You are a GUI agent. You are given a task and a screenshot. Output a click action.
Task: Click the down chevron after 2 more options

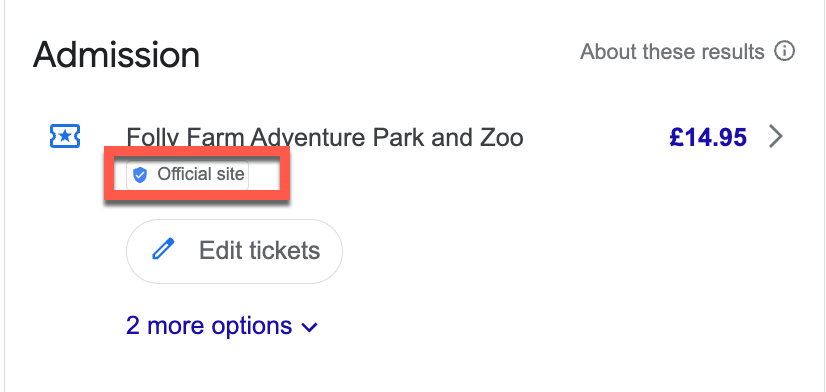tap(309, 327)
